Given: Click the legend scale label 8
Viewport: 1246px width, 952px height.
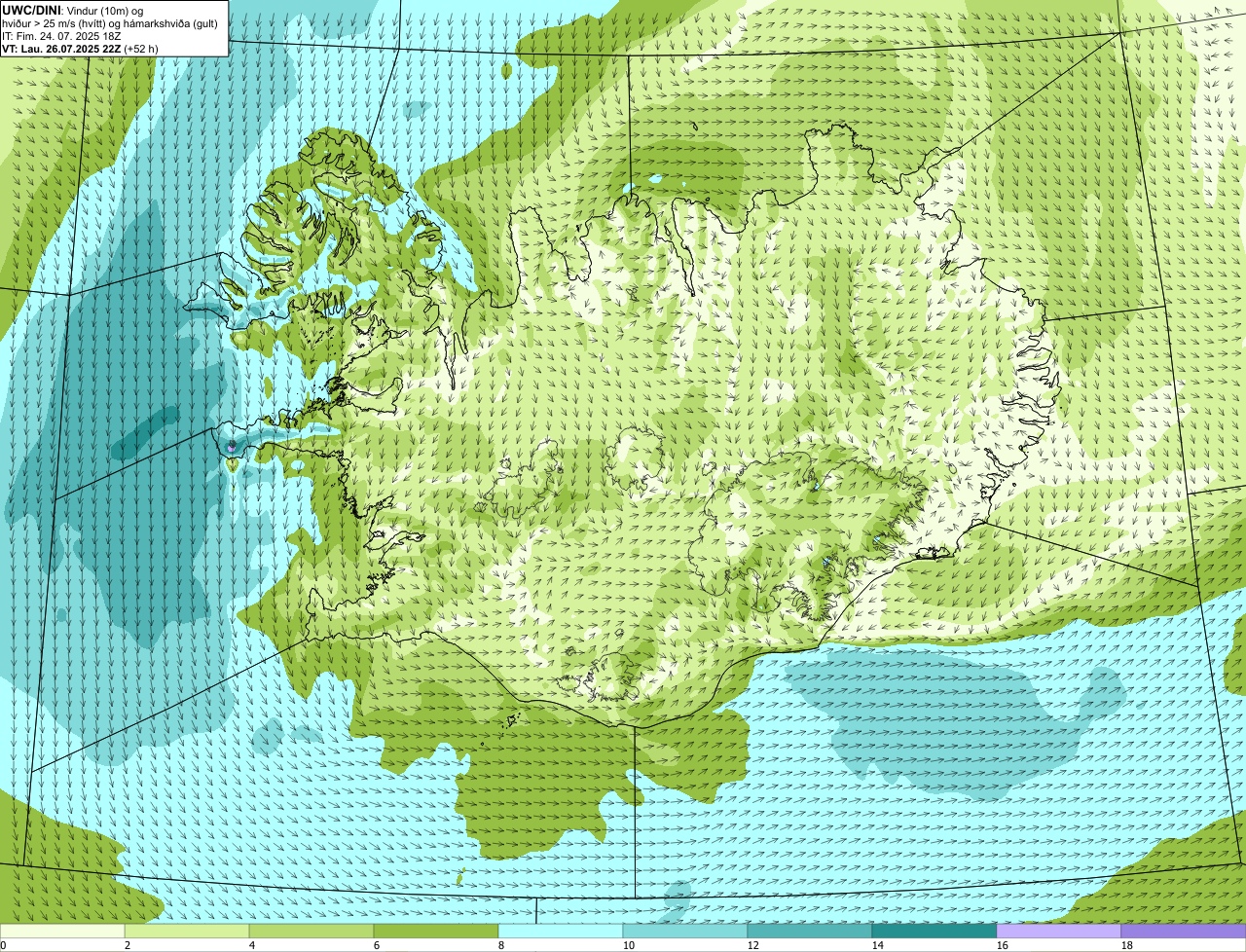Looking at the screenshot, I should (x=501, y=945).
